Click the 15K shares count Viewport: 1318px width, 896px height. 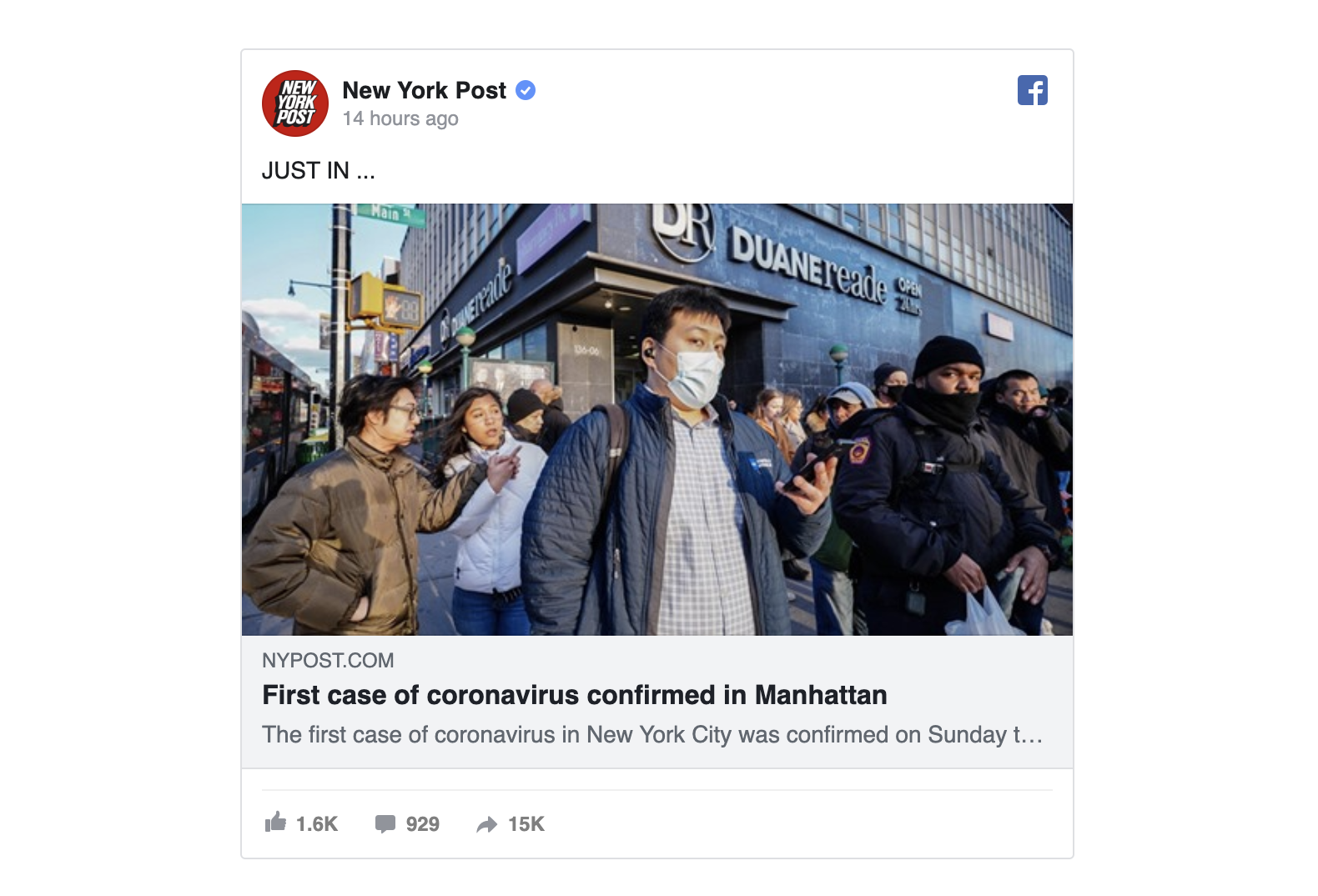point(526,824)
